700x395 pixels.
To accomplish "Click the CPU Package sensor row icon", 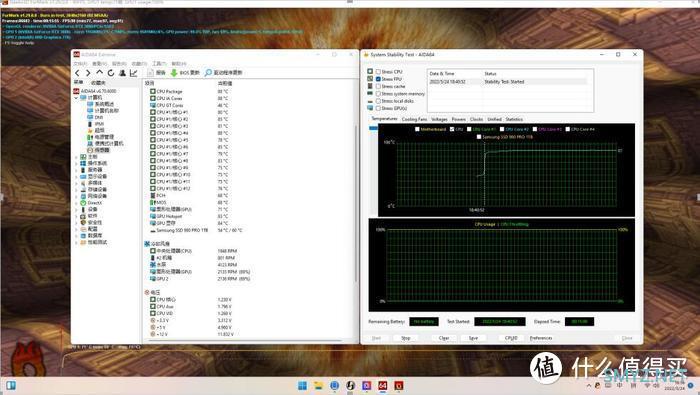I will click(153, 91).
